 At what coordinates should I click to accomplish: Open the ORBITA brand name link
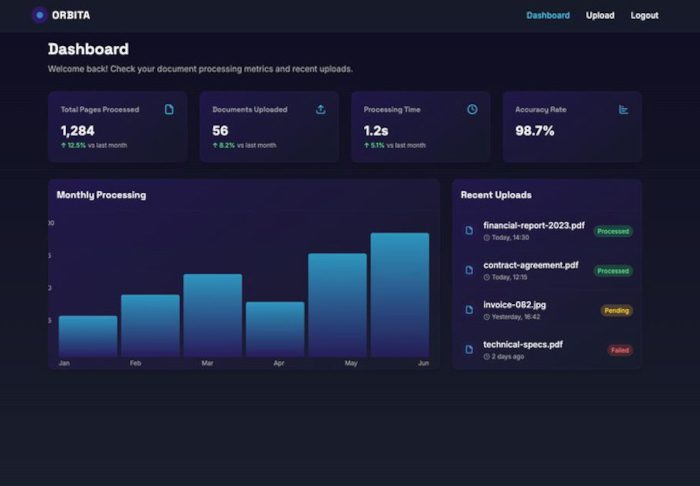71,16
